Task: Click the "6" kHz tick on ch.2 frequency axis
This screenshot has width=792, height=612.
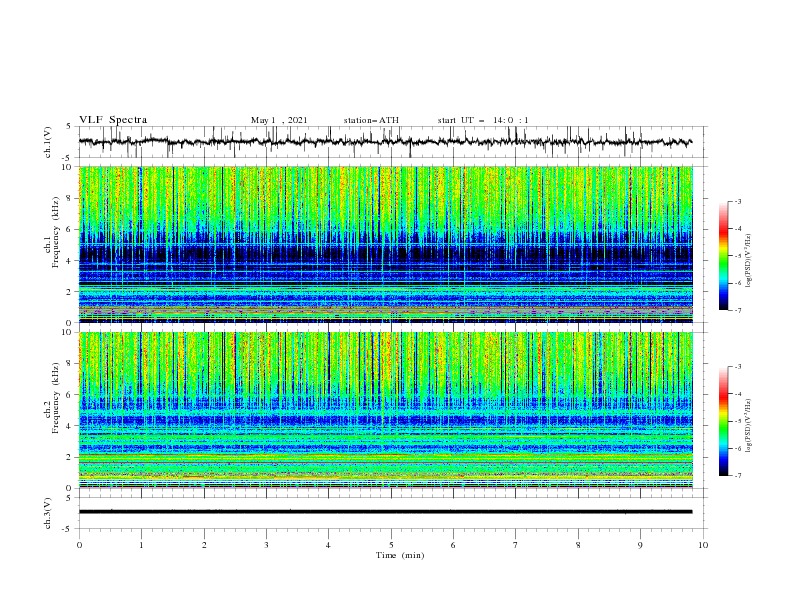Action: 71,395
